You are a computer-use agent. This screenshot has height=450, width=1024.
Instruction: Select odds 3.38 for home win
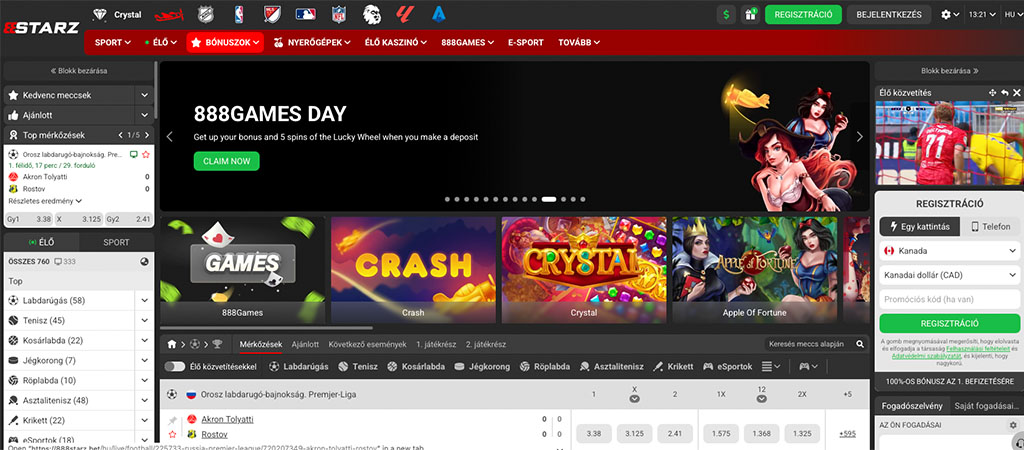594,434
